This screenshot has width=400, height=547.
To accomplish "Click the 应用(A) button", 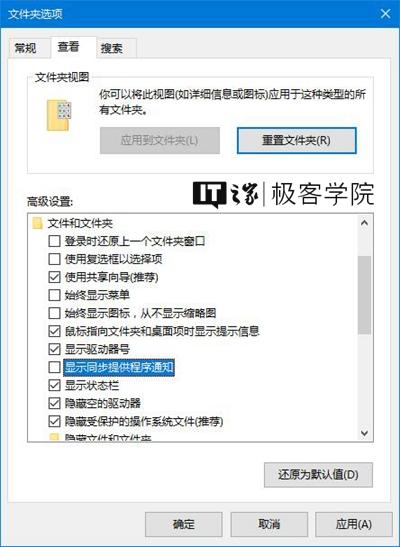I will tap(354, 524).
